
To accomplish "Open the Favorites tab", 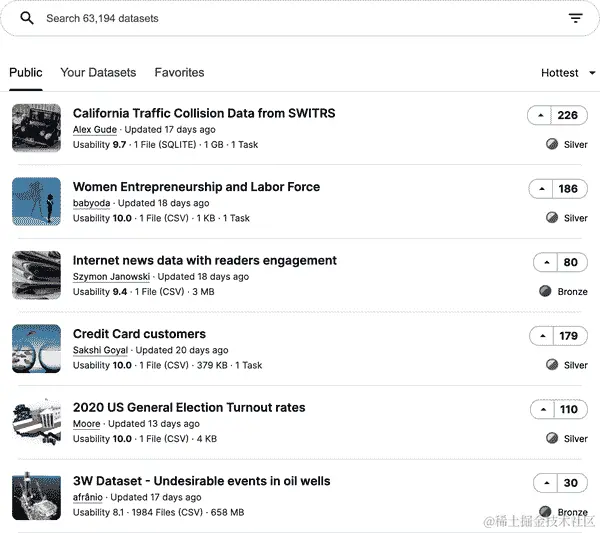I will click(179, 73).
